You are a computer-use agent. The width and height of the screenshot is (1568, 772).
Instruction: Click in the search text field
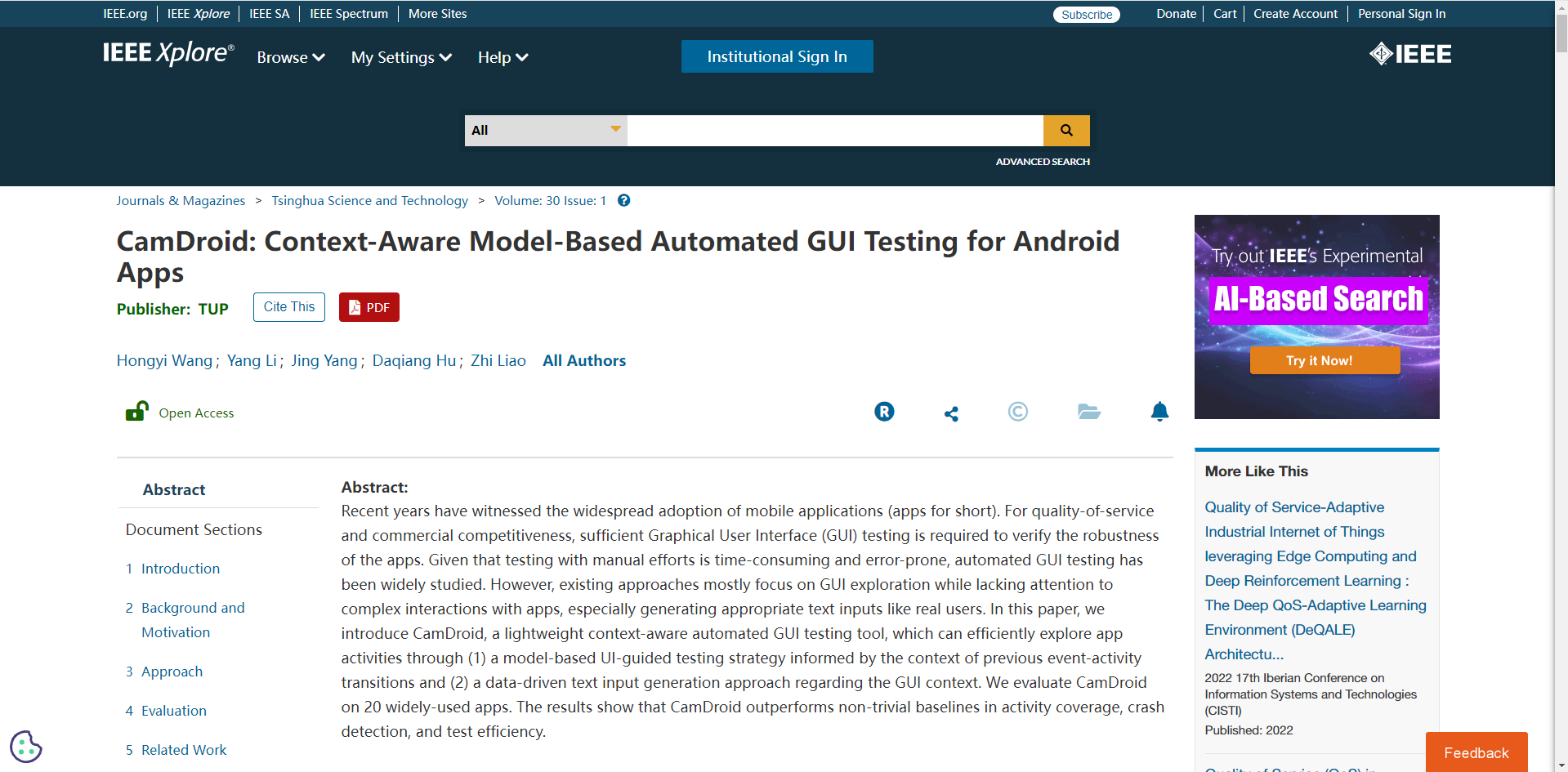834,131
